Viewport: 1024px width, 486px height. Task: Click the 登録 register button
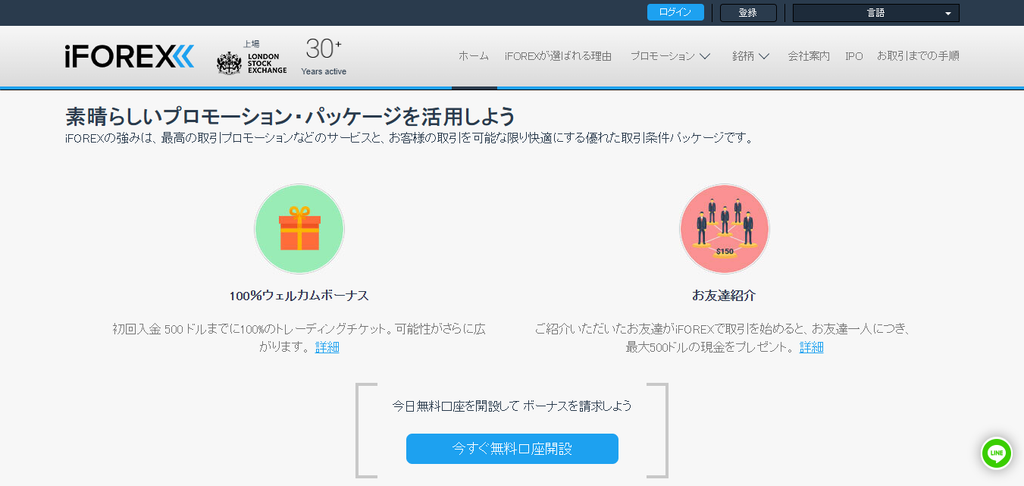click(x=748, y=13)
